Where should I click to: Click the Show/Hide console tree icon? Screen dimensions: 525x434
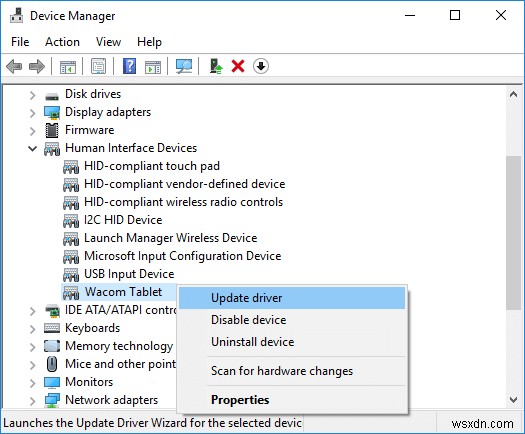68,66
